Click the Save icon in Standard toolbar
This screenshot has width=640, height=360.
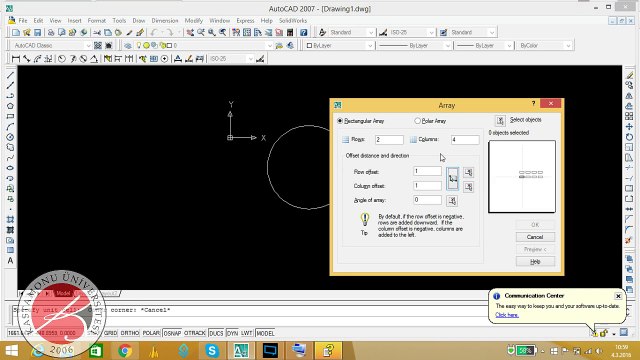click(37, 32)
